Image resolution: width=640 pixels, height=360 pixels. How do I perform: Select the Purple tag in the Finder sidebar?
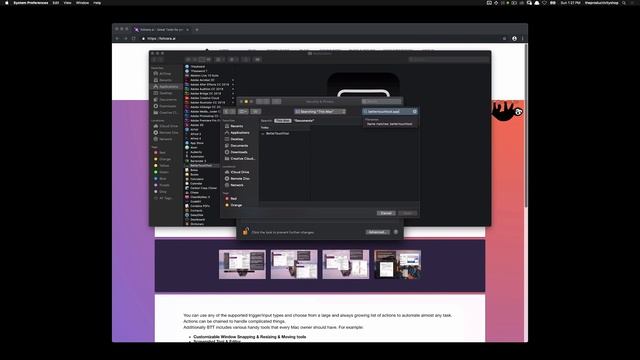coord(164,185)
